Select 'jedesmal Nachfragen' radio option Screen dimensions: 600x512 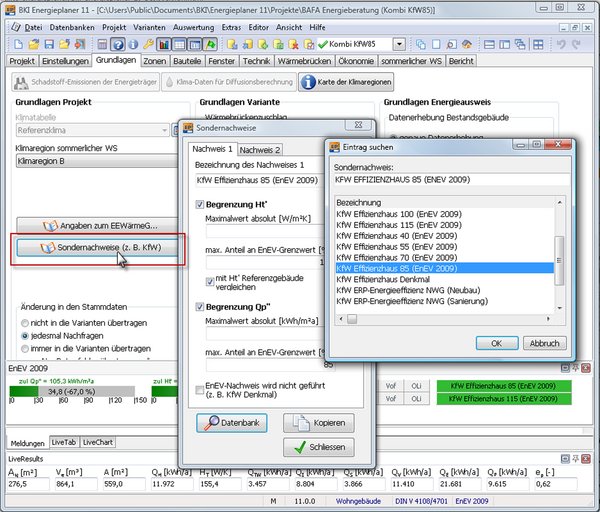[x=25, y=335]
